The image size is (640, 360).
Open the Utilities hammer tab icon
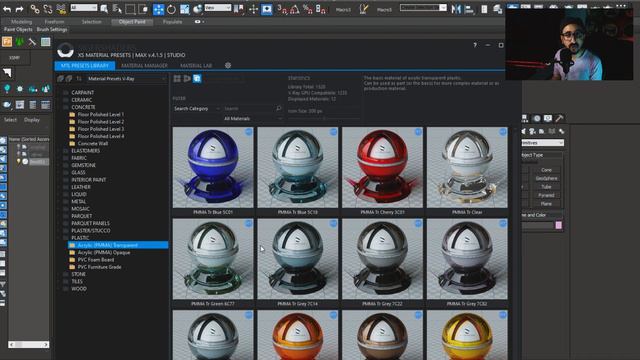coord(559,118)
